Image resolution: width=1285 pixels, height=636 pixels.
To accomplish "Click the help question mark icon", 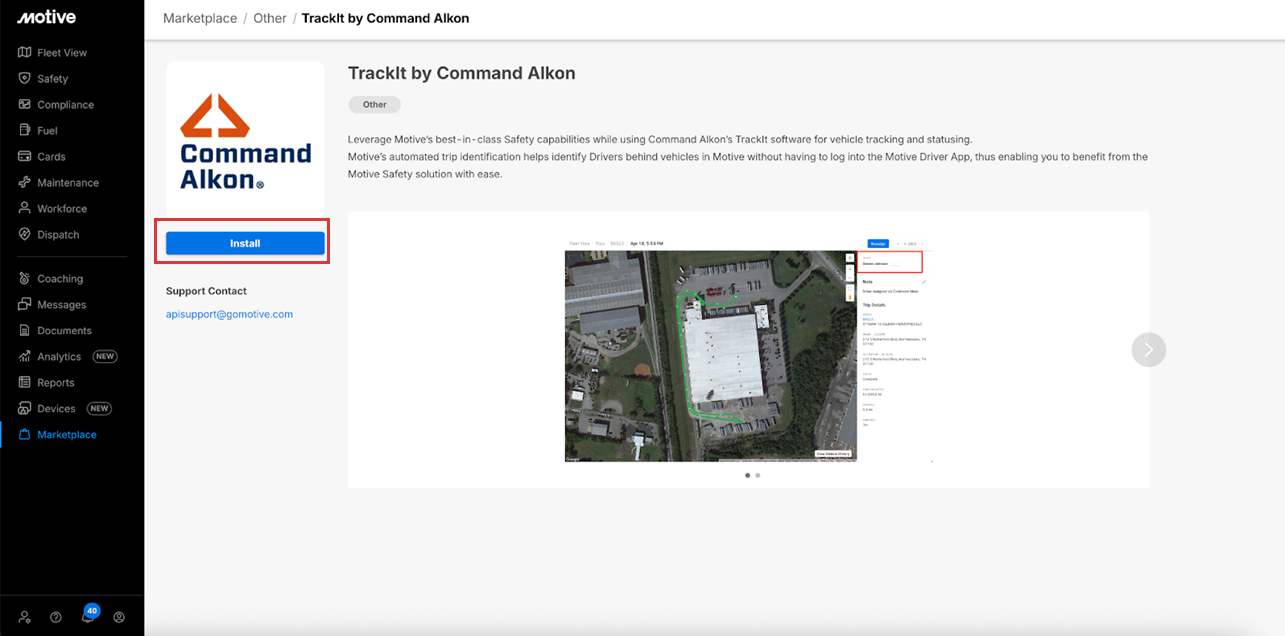I will pyautogui.click(x=56, y=617).
